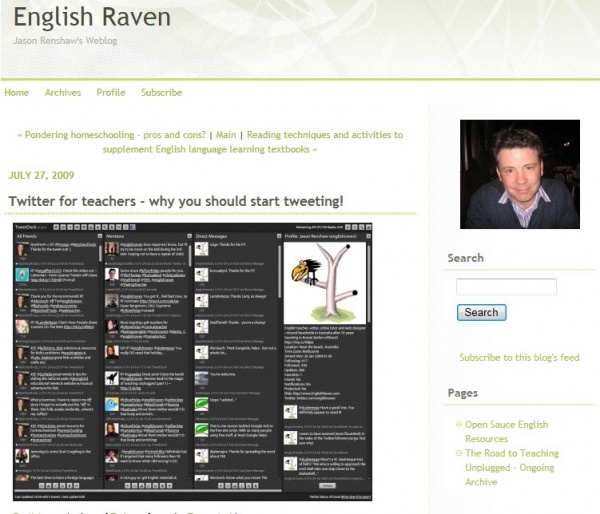
Task: Go to the Home page
Action: pyautogui.click(x=16, y=93)
